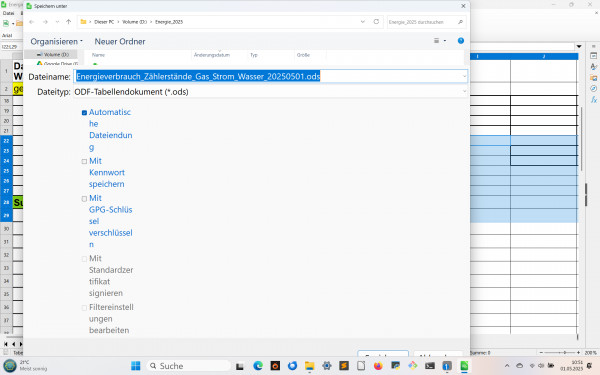Select column I header in Calc
Screen dimensions: 600x375
[x=490, y=57]
